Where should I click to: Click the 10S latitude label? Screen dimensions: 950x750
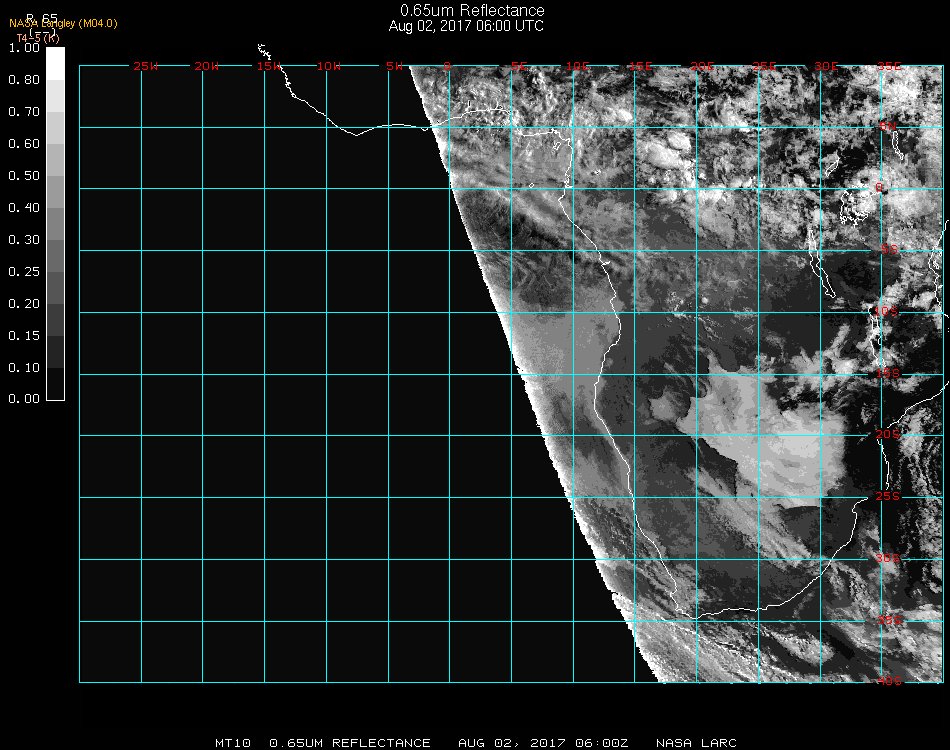tap(886, 311)
